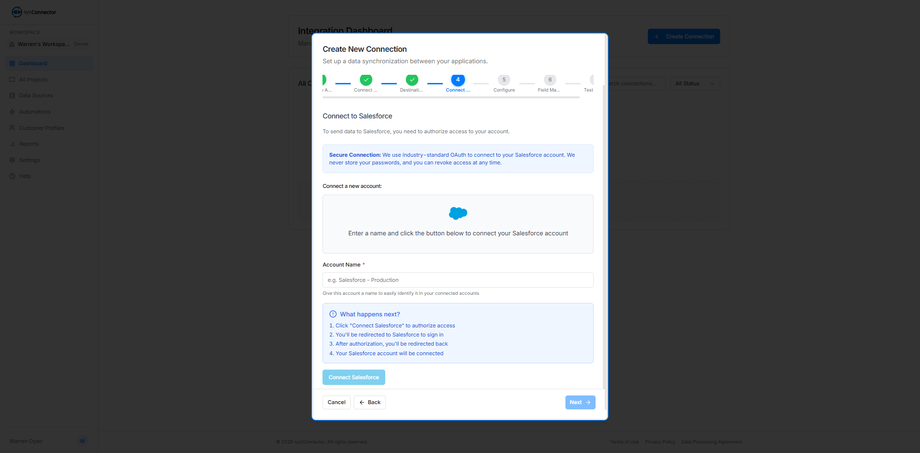The height and width of the screenshot is (453, 920).
Task: Click completed step 2 checkmark circle
Action: point(366,80)
